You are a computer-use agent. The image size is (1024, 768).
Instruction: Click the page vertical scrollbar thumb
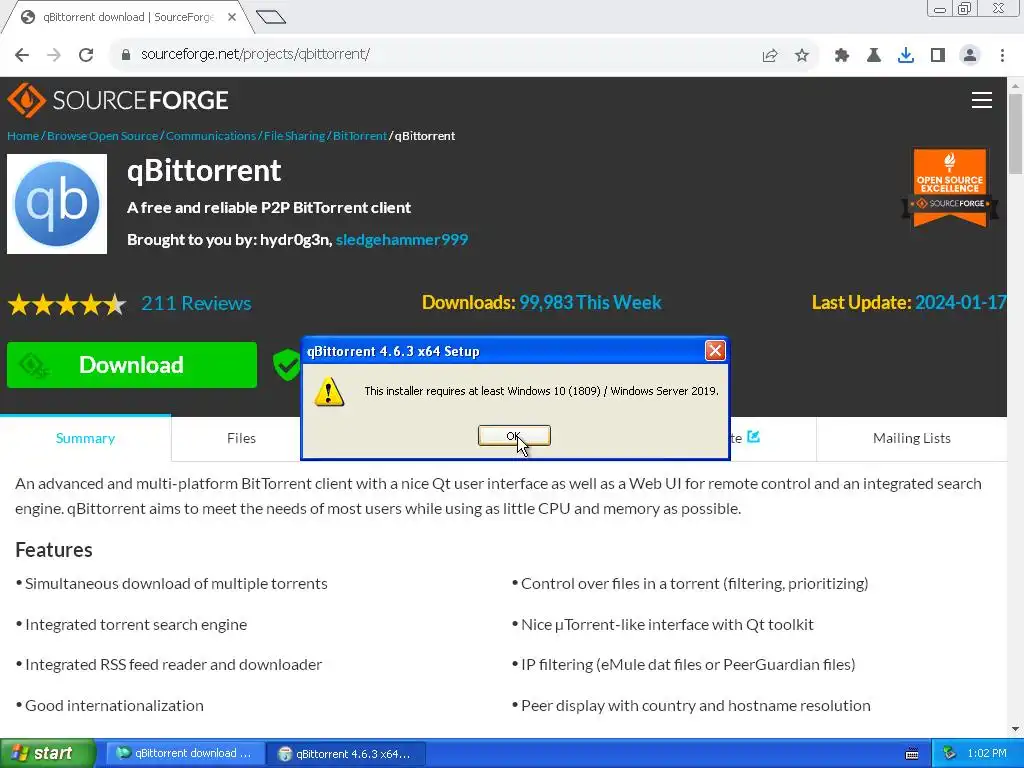tap(1015, 134)
